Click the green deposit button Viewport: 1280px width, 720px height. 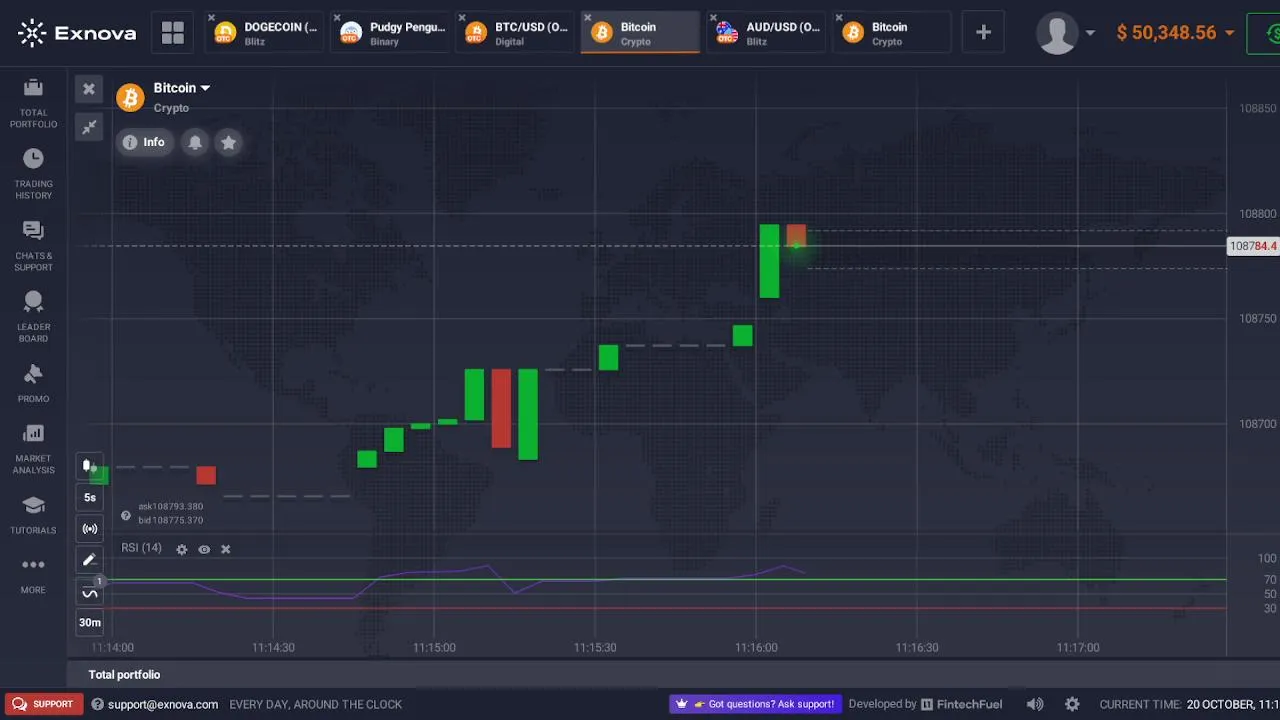pos(1264,33)
